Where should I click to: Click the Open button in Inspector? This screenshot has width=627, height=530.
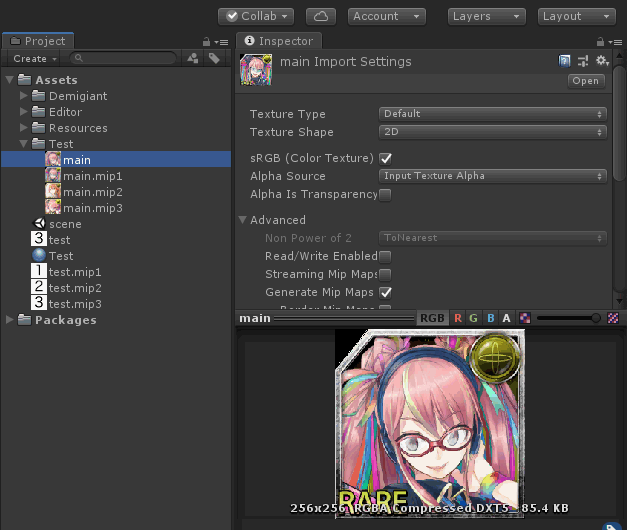coord(586,81)
